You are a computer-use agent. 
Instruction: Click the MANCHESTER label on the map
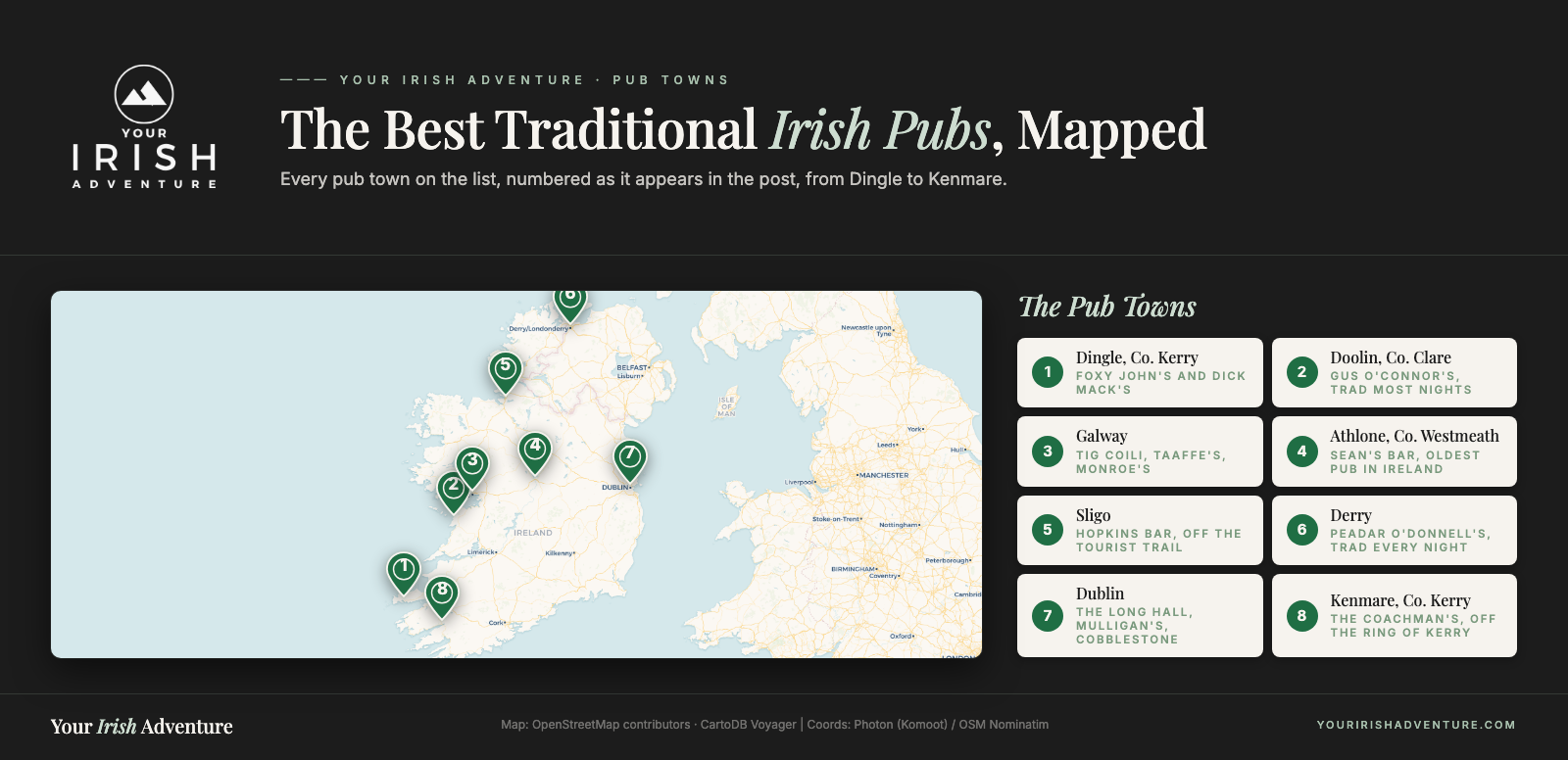tap(883, 475)
